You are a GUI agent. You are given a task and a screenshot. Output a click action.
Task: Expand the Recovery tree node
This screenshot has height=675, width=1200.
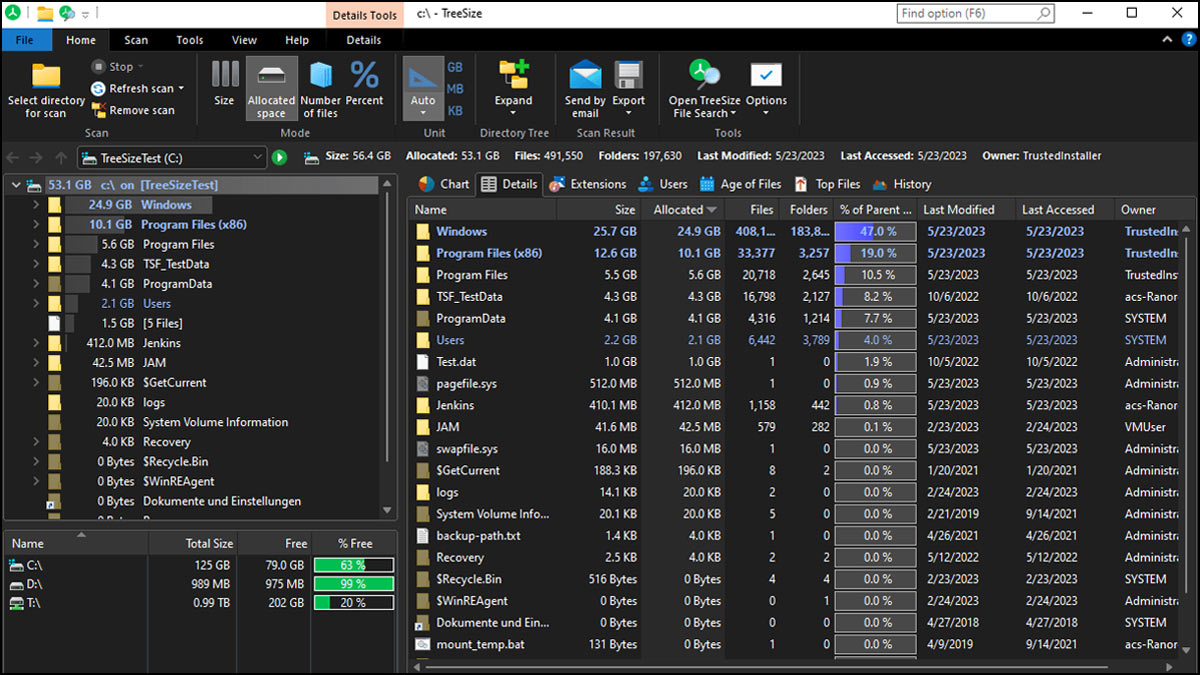37,442
